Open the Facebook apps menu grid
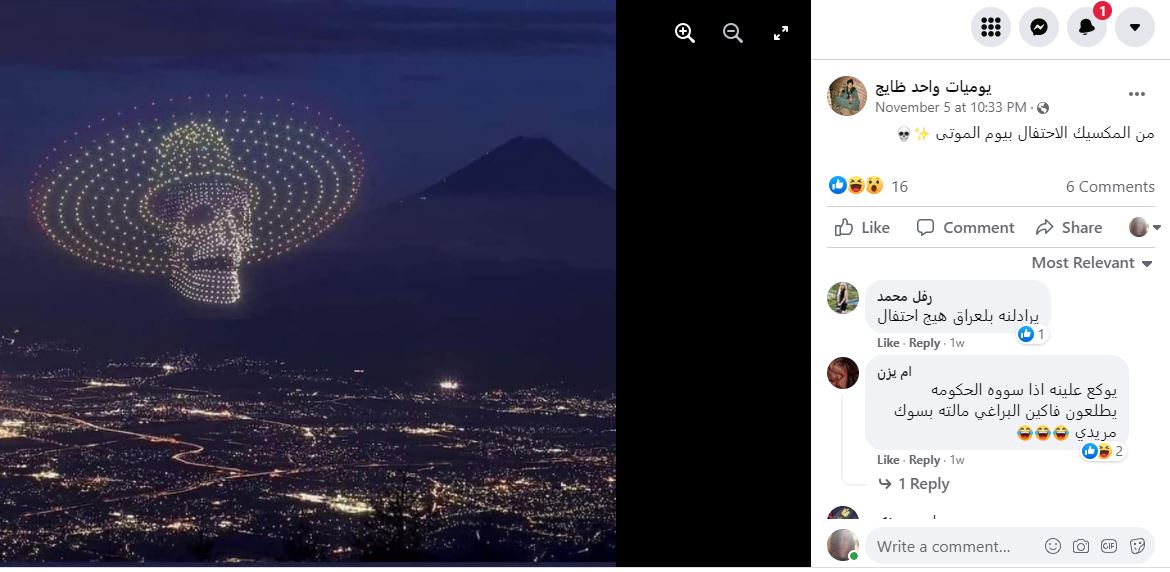 tap(991, 28)
